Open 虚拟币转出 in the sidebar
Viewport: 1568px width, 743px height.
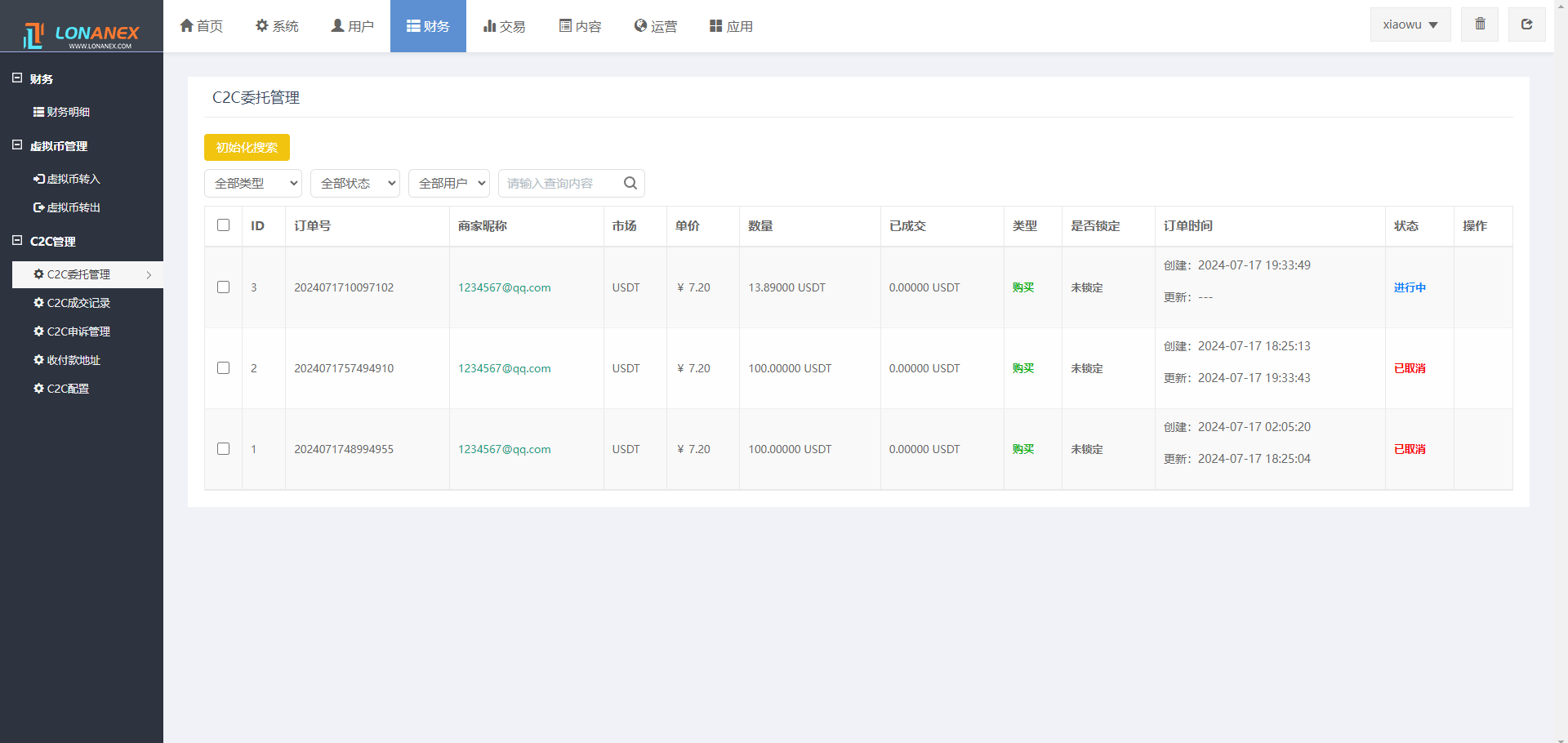click(x=67, y=207)
